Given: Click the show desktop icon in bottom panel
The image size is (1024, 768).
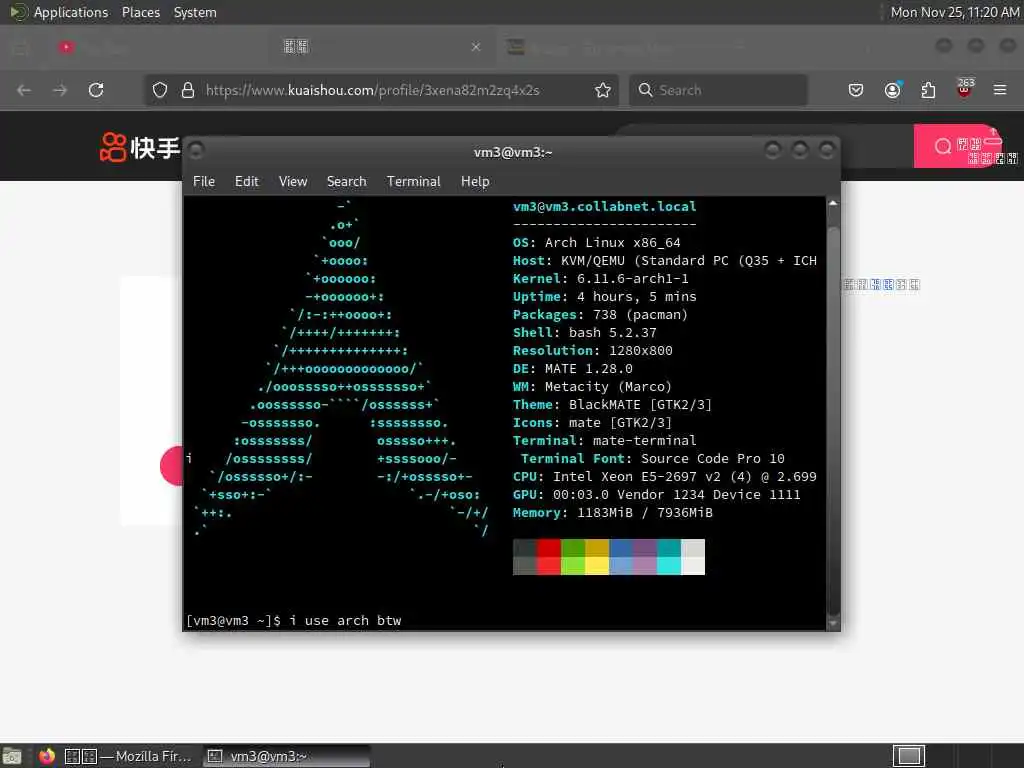Looking at the screenshot, I should [x=12, y=756].
